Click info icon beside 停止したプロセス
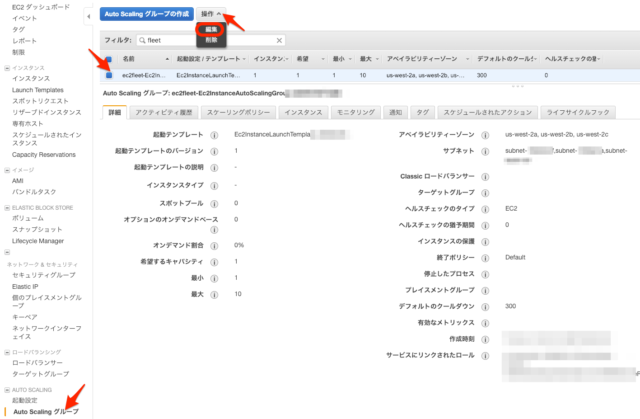The width and height of the screenshot is (640, 419). click(485, 274)
